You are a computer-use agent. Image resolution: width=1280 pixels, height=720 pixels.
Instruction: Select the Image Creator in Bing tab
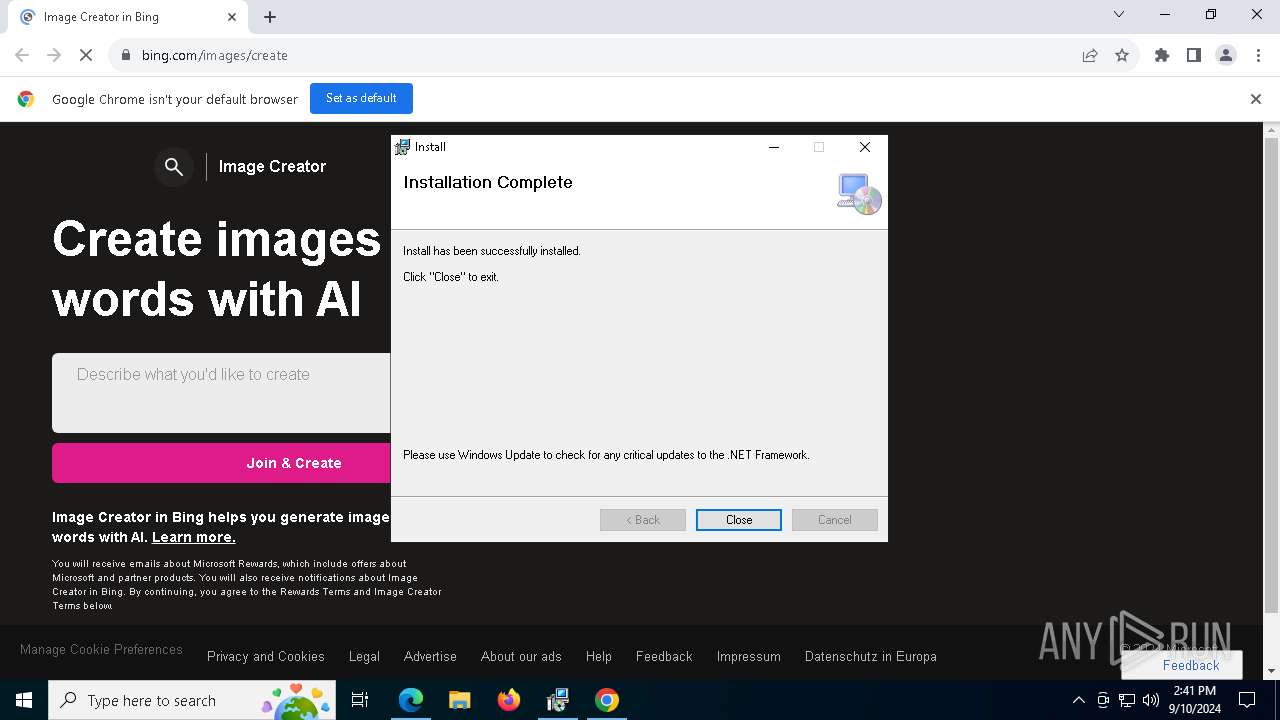click(x=127, y=17)
